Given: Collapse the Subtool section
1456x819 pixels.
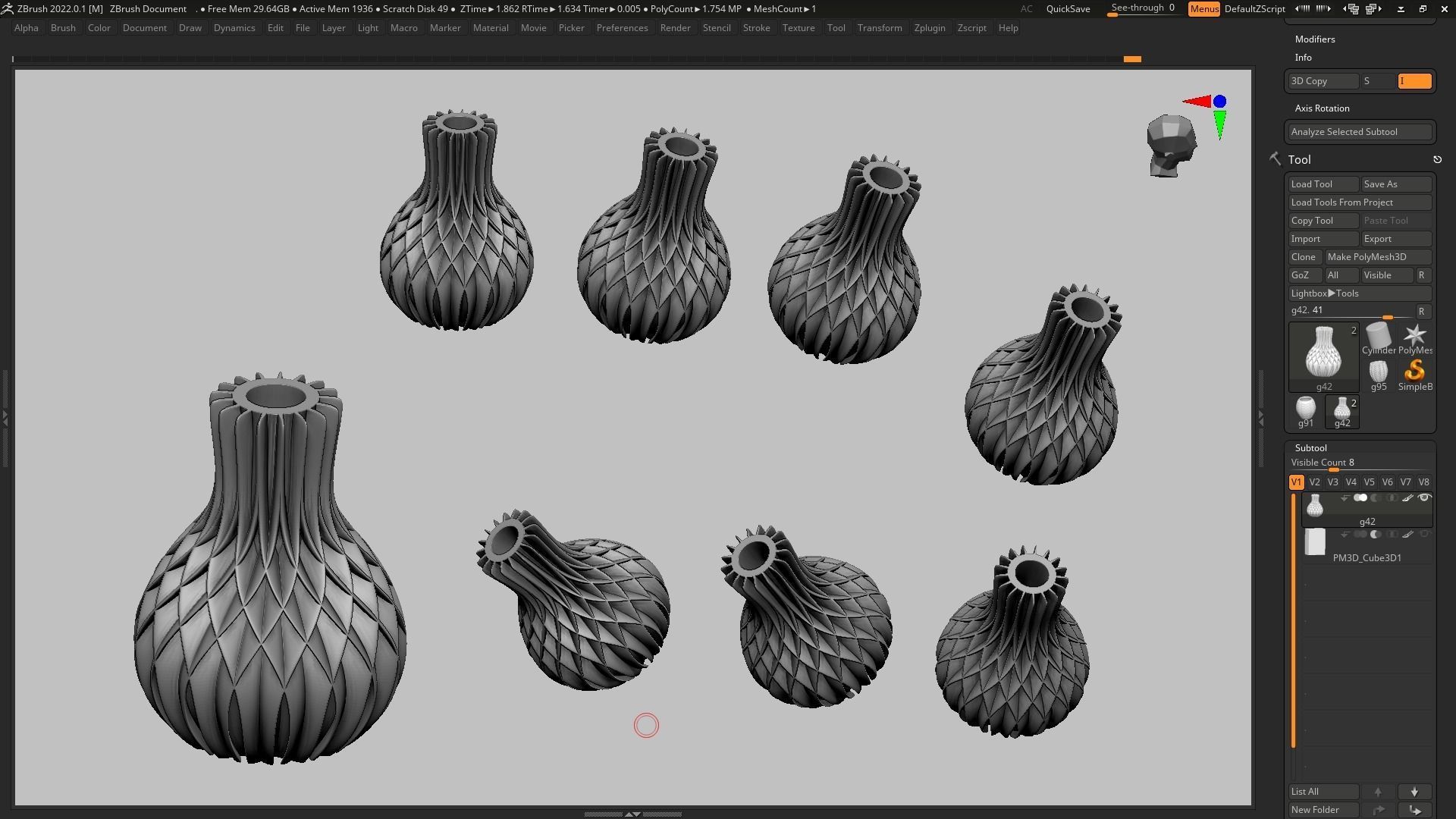Looking at the screenshot, I should pos(1310,447).
